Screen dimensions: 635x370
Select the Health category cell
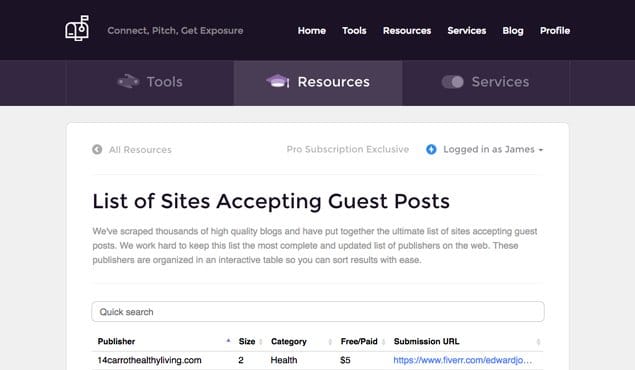pyautogui.click(x=283, y=360)
